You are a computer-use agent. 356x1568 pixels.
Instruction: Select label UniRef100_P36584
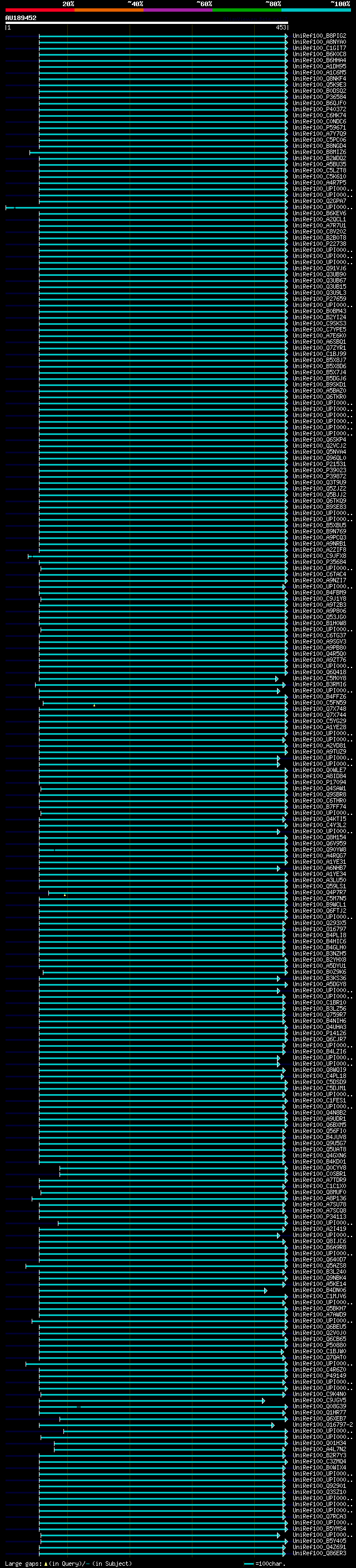pyautogui.click(x=319, y=97)
